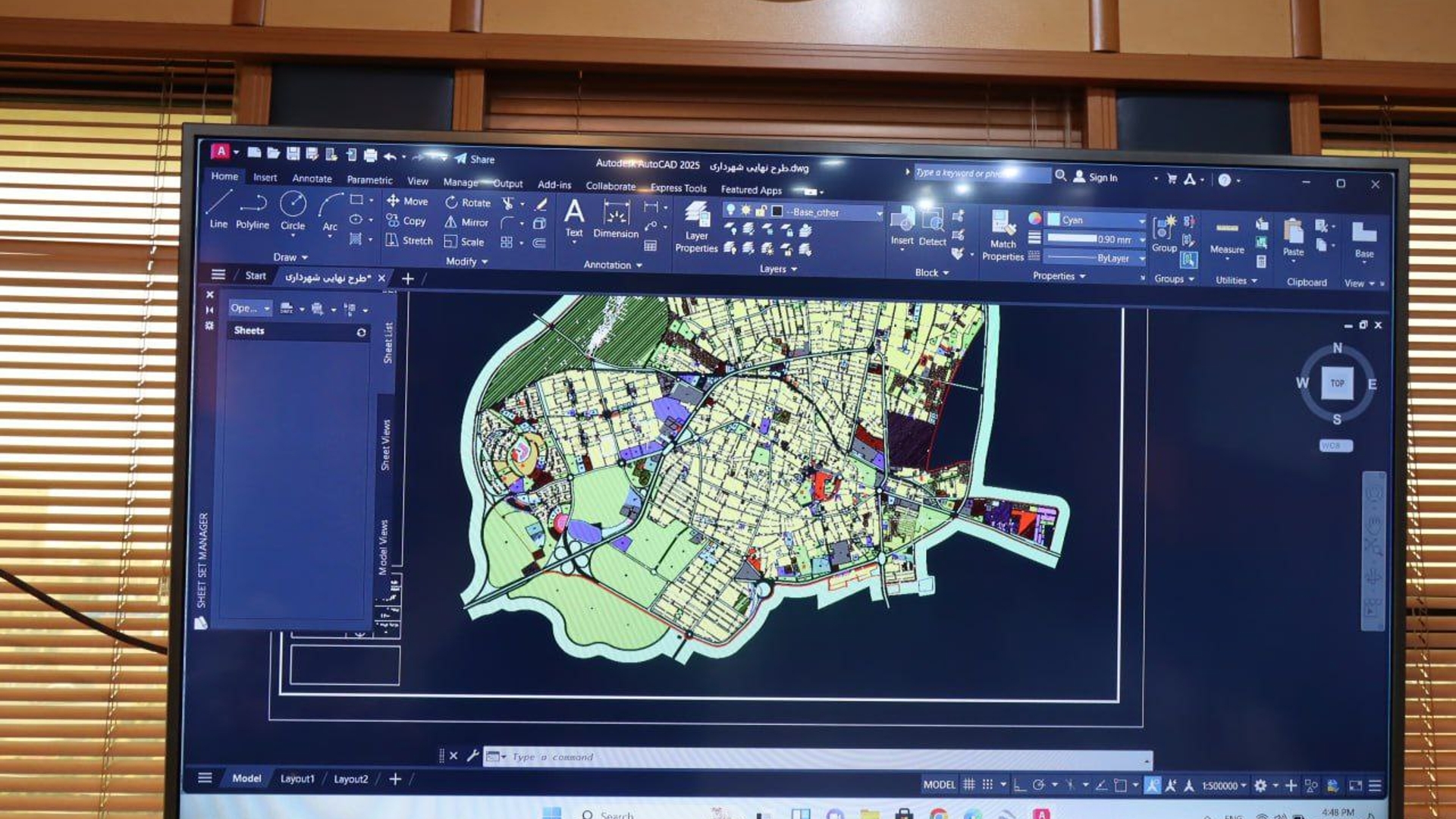
Task: Toggle snap mode dots icon
Action: click(987, 785)
